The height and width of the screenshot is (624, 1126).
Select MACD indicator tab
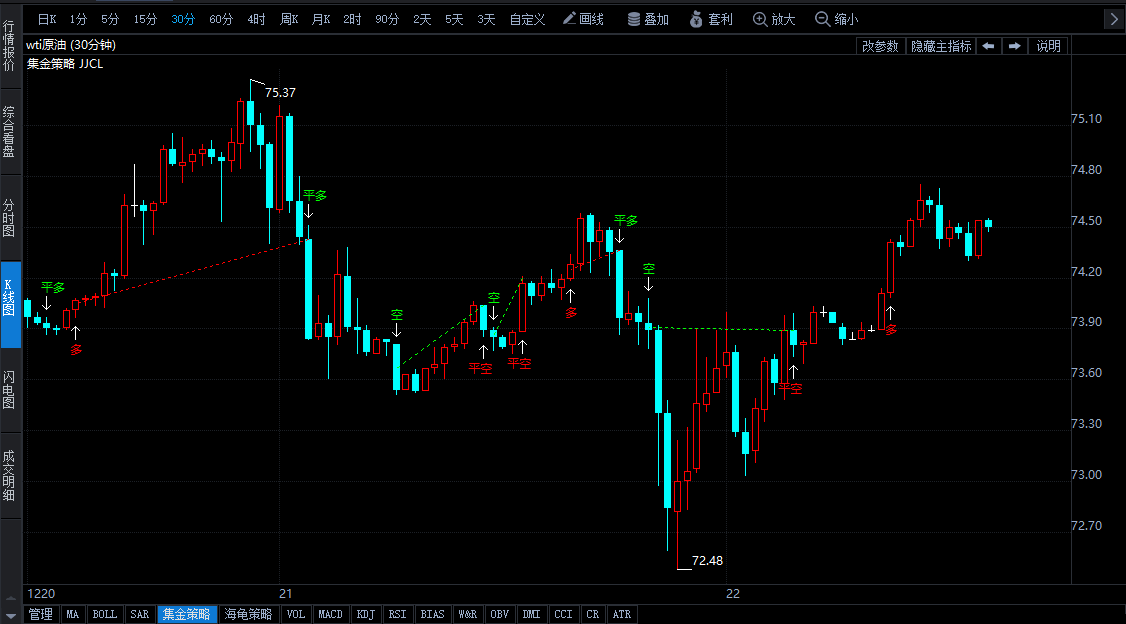(x=330, y=615)
